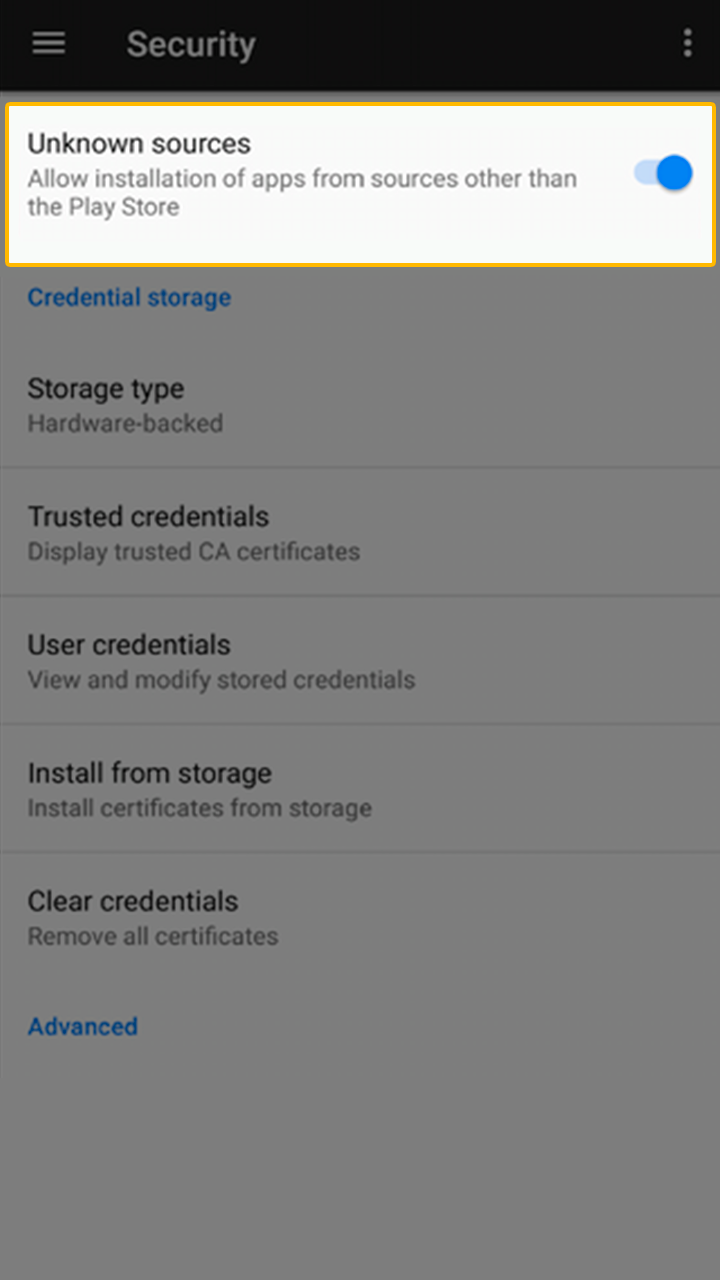Tap the Security title in the toolbar
720x1280 pixels.
pos(190,44)
